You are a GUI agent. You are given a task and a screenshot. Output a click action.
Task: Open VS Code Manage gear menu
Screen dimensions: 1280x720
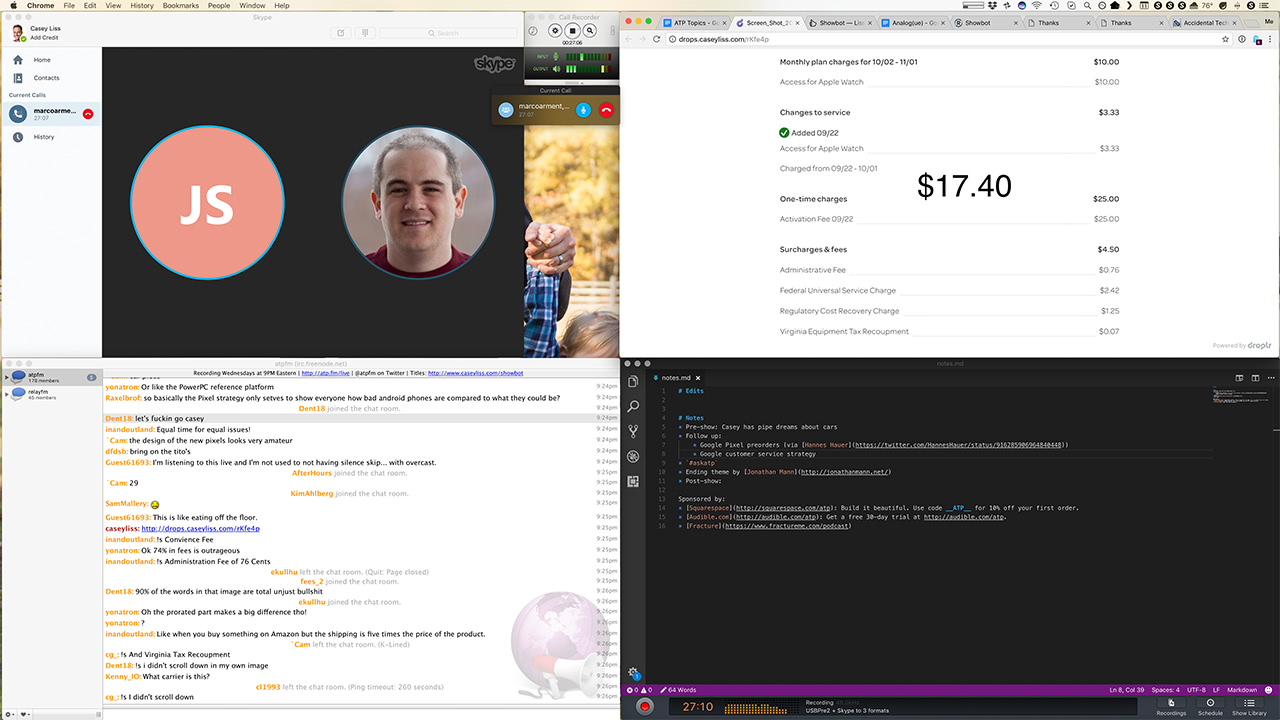(633, 673)
